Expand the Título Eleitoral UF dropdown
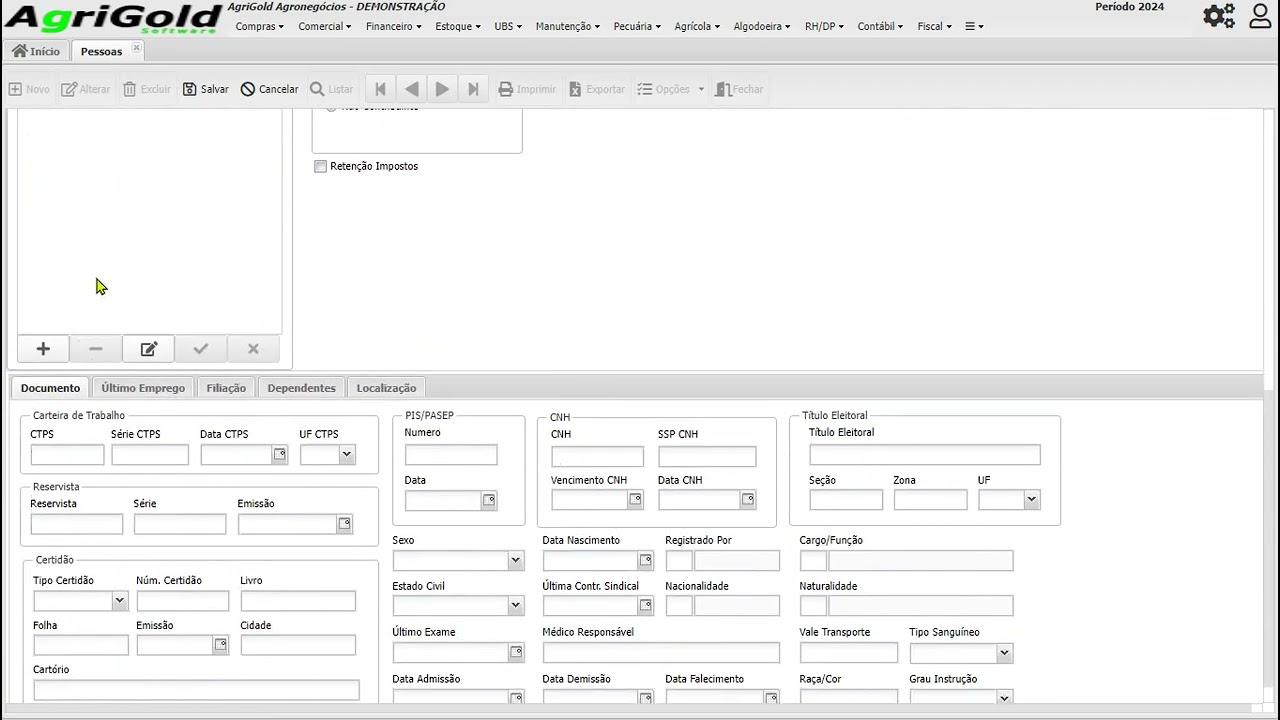The width and height of the screenshot is (1280, 720). point(1031,500)
